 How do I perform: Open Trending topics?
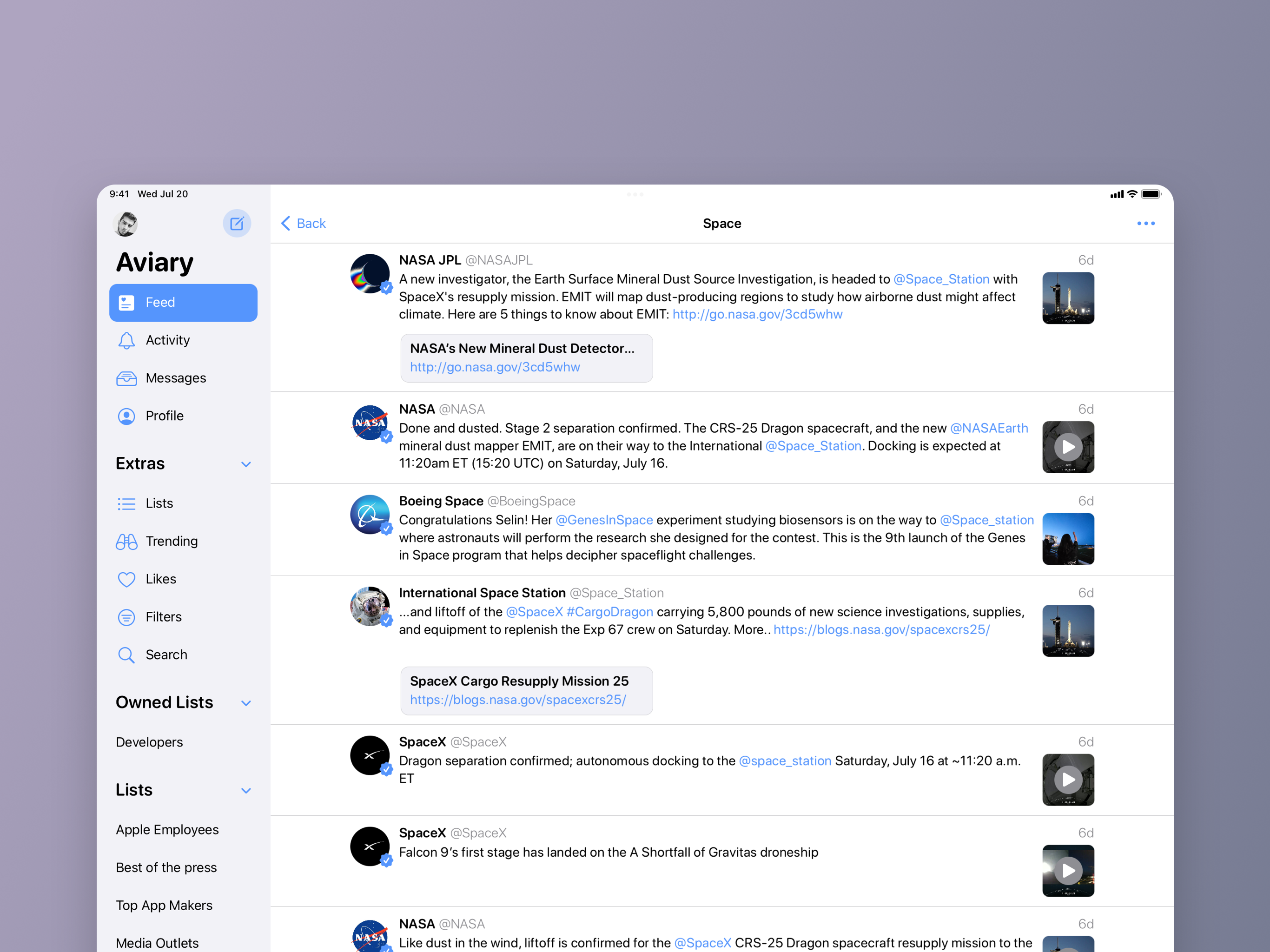pyautogui.click(x=183, y=542)
